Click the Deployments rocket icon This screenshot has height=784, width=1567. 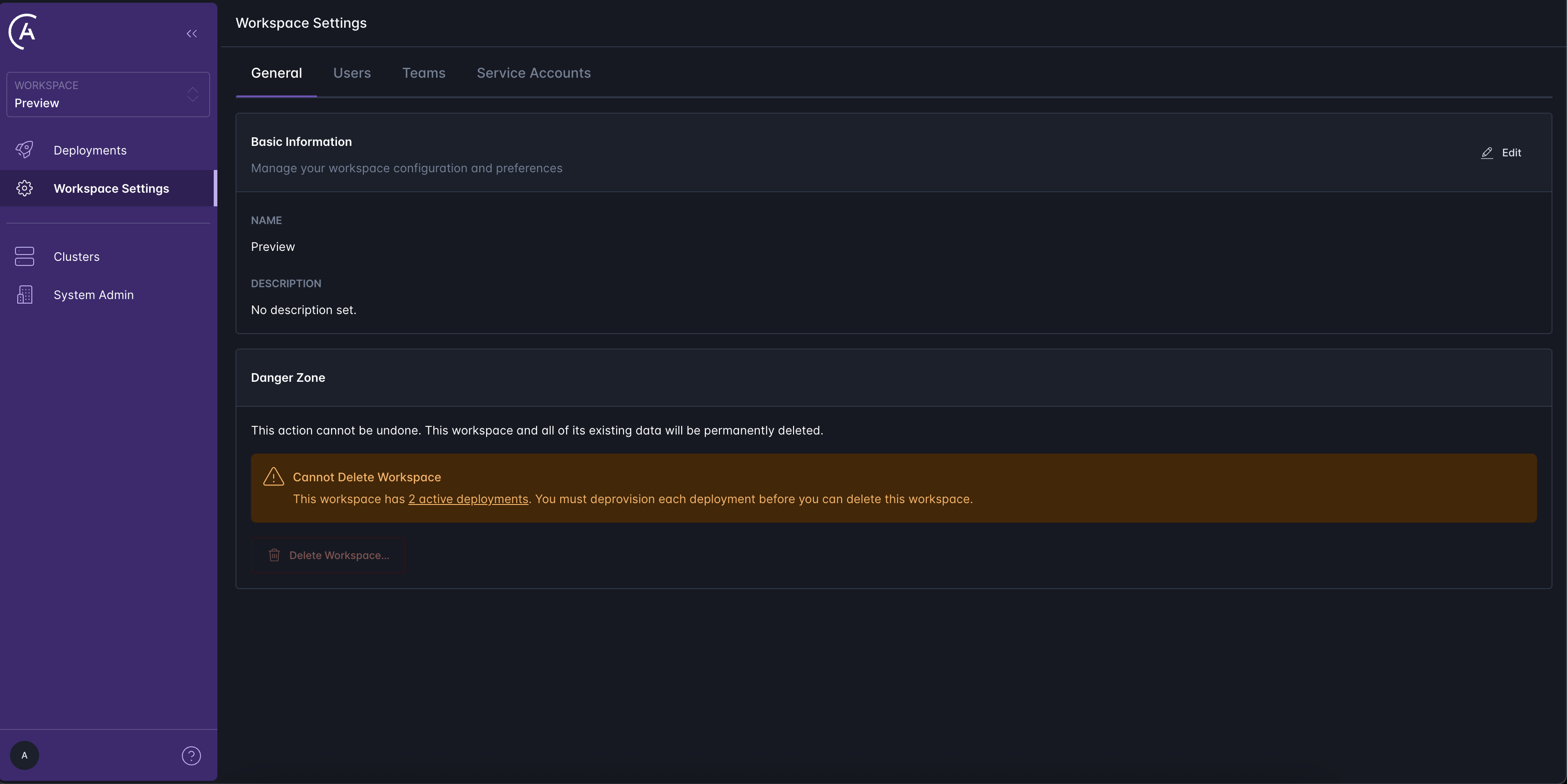(25, 150)
